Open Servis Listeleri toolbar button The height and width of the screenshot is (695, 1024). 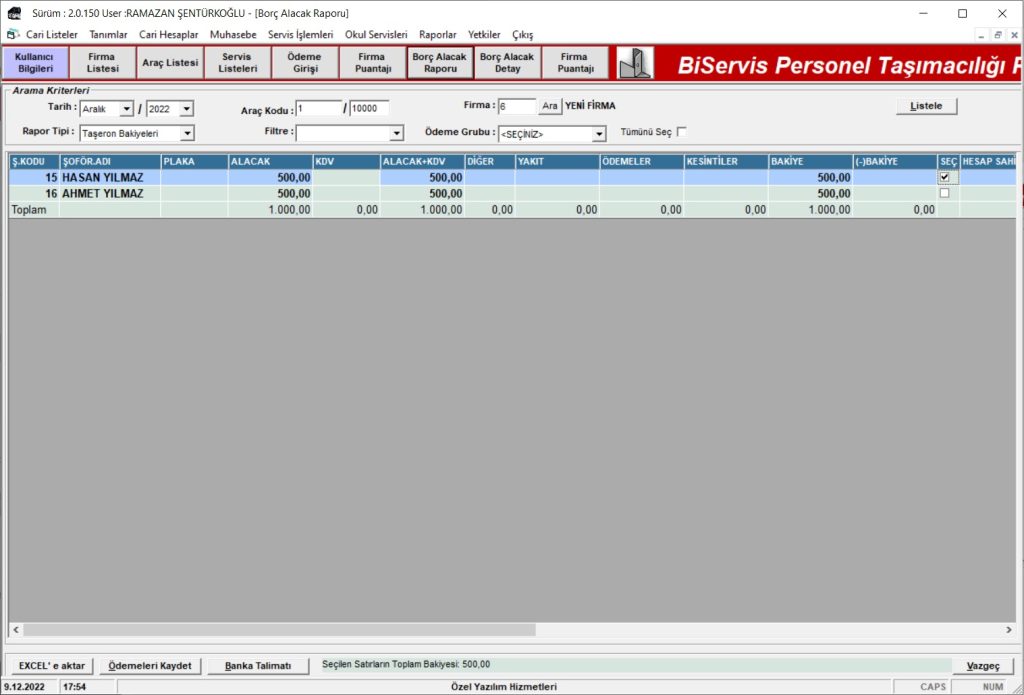click(x=237, y=63)
